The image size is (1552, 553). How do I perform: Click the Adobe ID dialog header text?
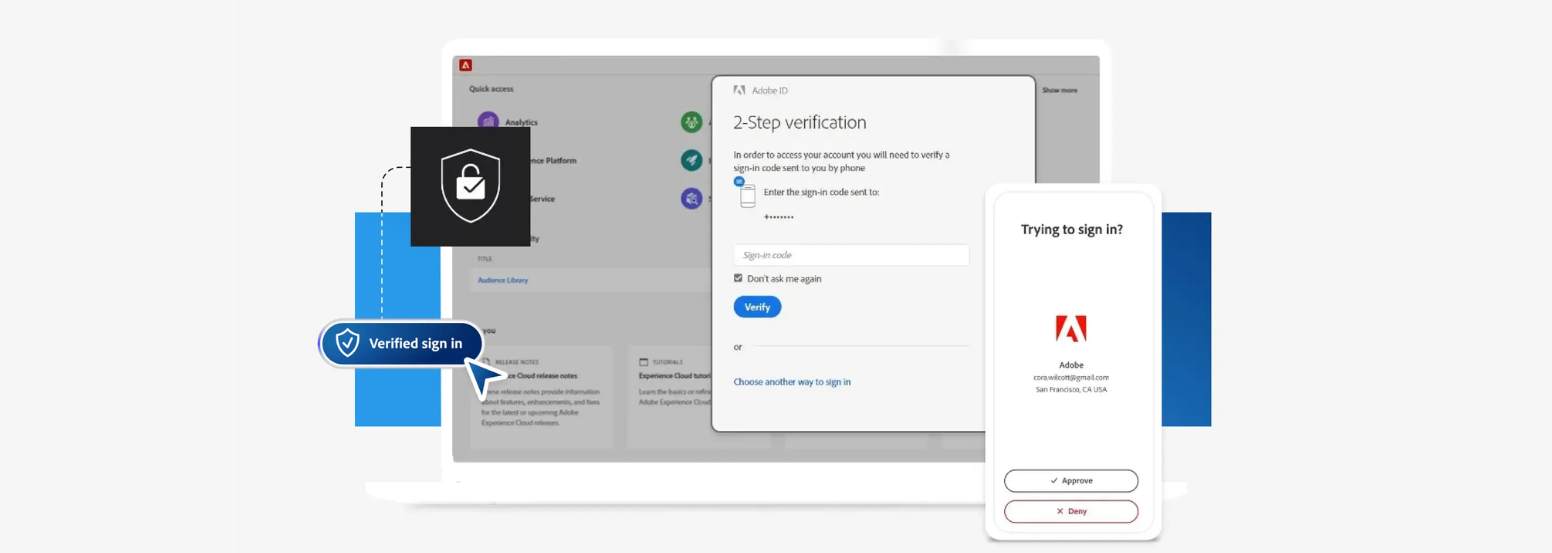(x=770, y=90)
